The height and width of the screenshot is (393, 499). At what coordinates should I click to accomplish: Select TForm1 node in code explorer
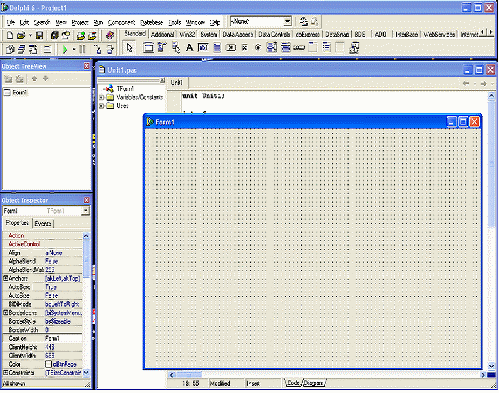(125, 89)
